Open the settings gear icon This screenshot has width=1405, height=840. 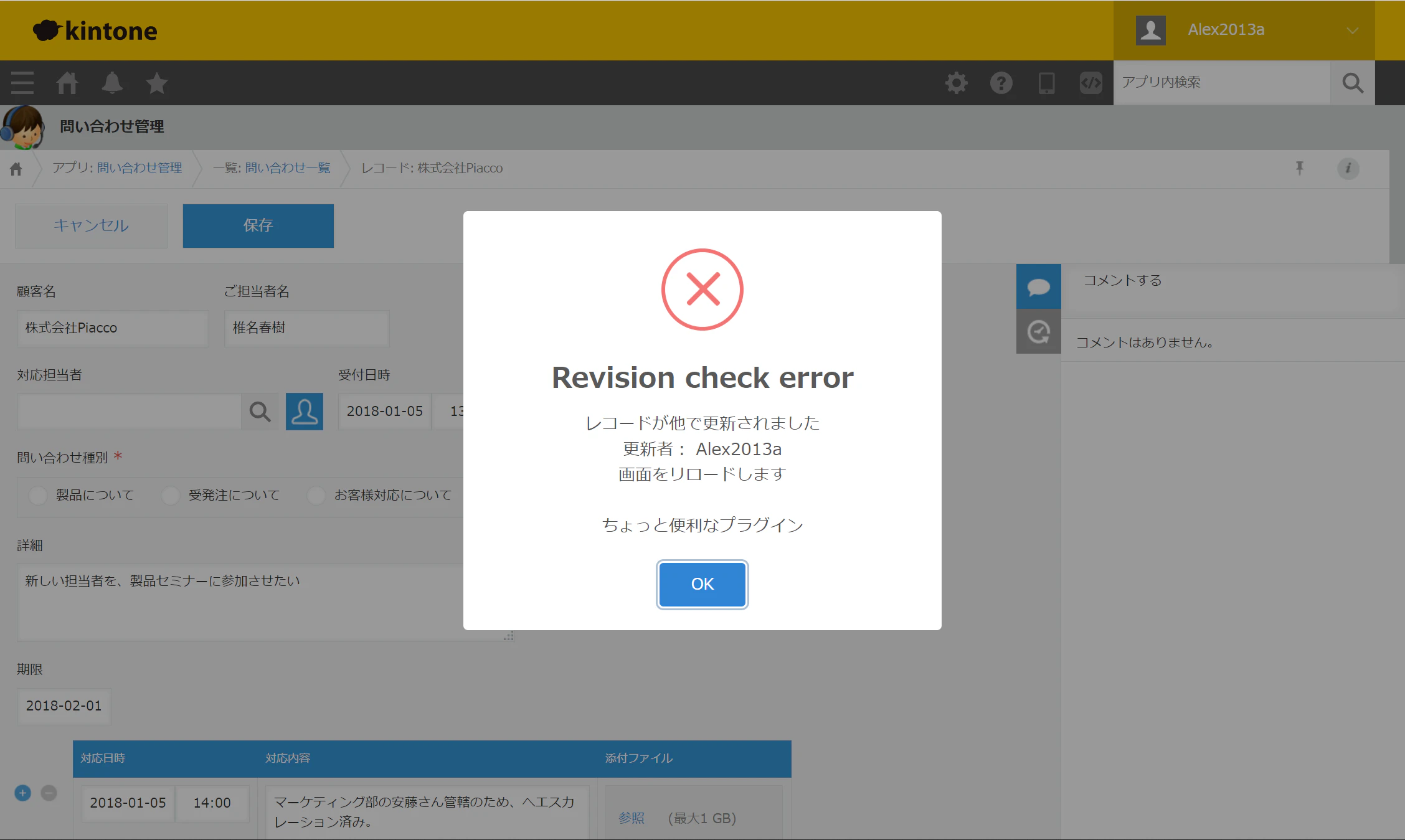click(x=957, y=83)
